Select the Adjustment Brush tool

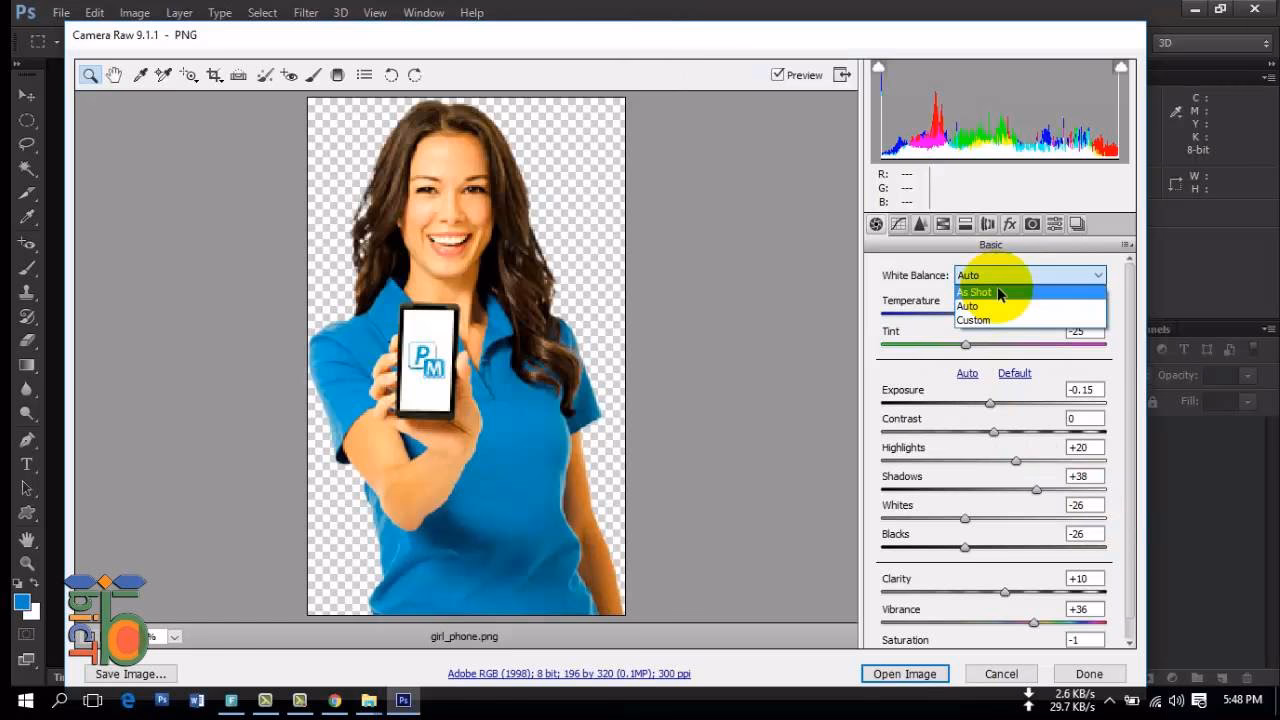313,74
